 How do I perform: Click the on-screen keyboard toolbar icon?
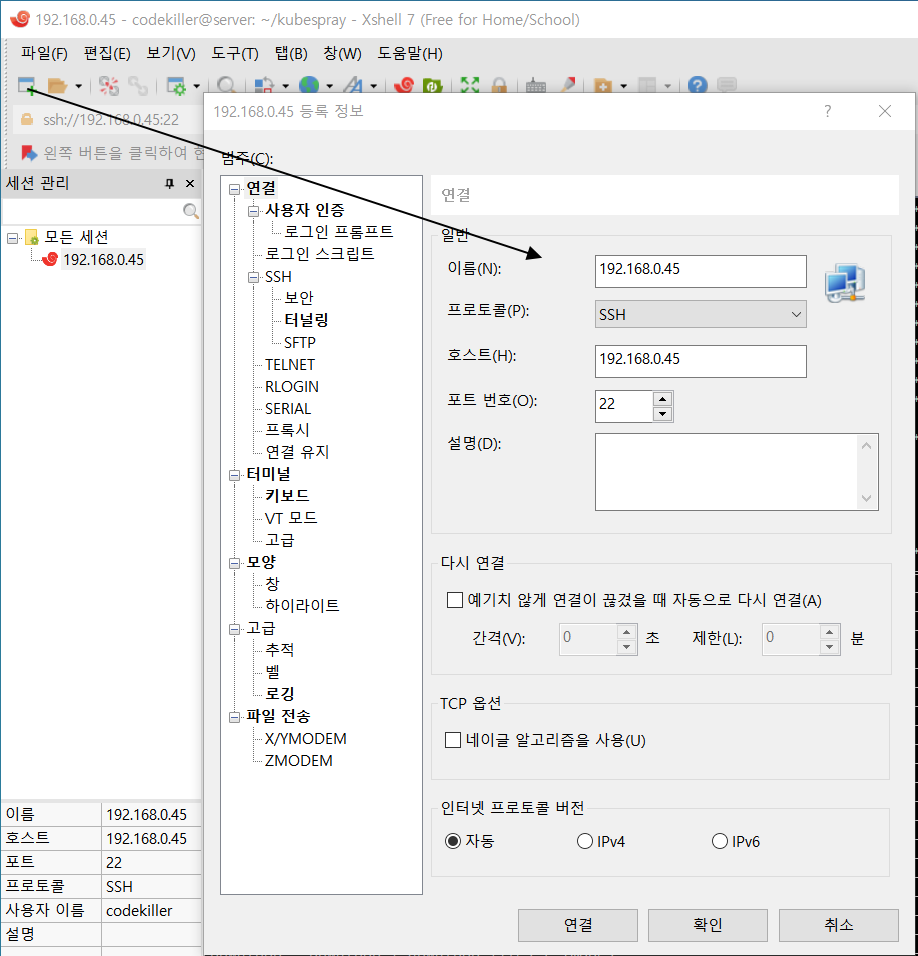(535, 87)
